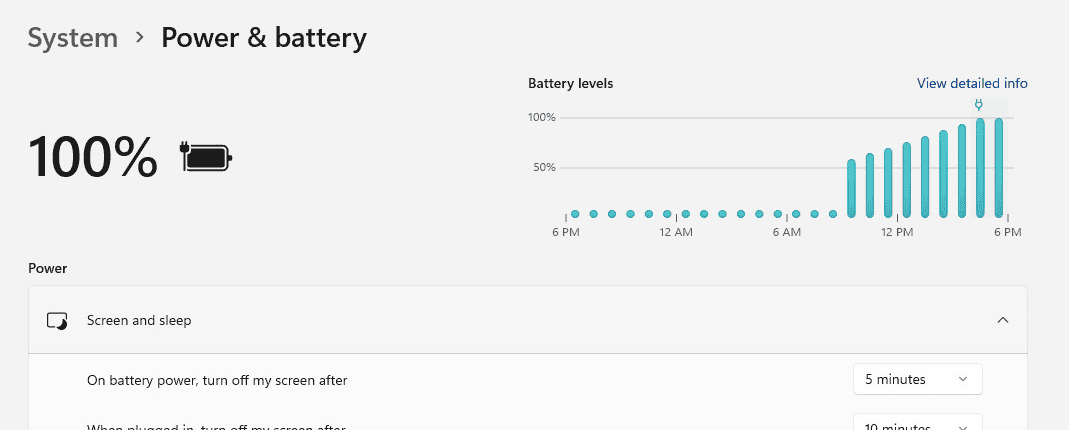Screen dimensions: 1069x430
Task: Click the Power & battery page heading
Action: coord(264,38)
